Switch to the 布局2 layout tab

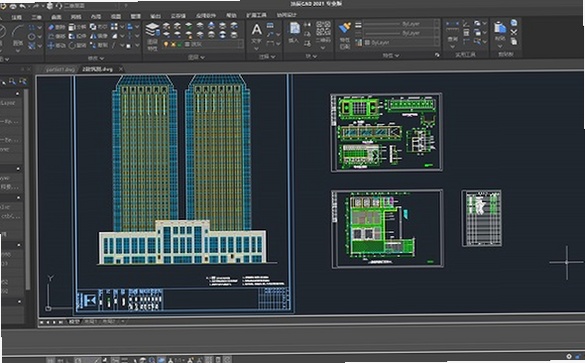[109, 321]
